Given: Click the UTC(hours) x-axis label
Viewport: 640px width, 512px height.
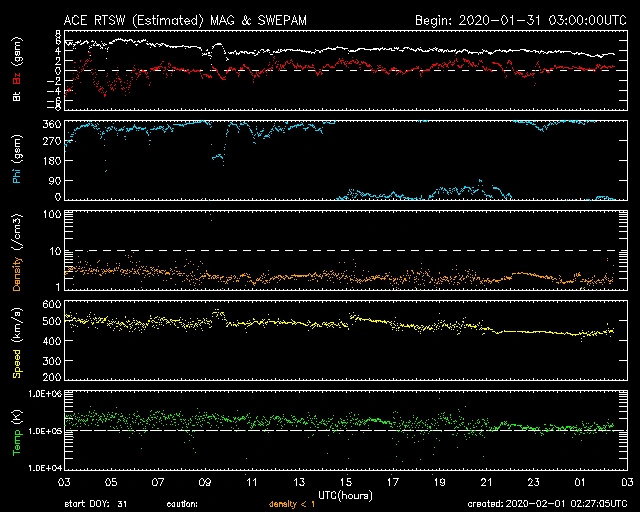Looking at the screenshot, I should [345, 495].
